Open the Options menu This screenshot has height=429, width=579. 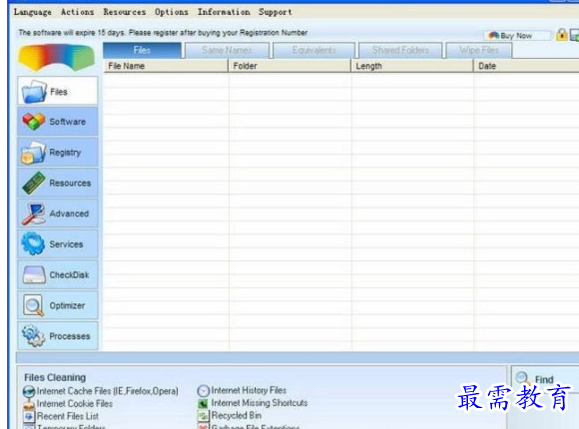pos(171,12)
